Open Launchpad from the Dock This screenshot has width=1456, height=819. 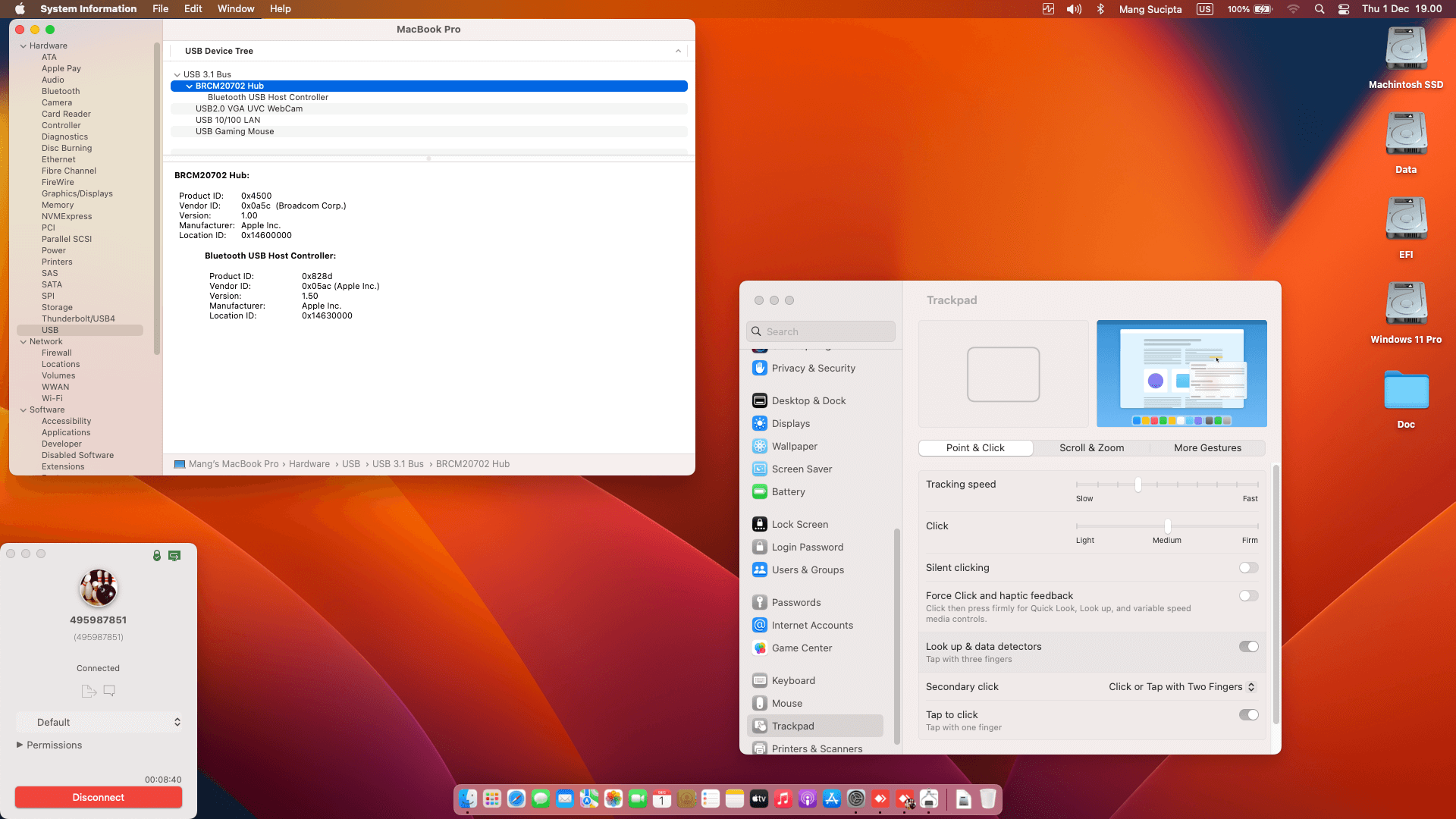pos(492,799)
